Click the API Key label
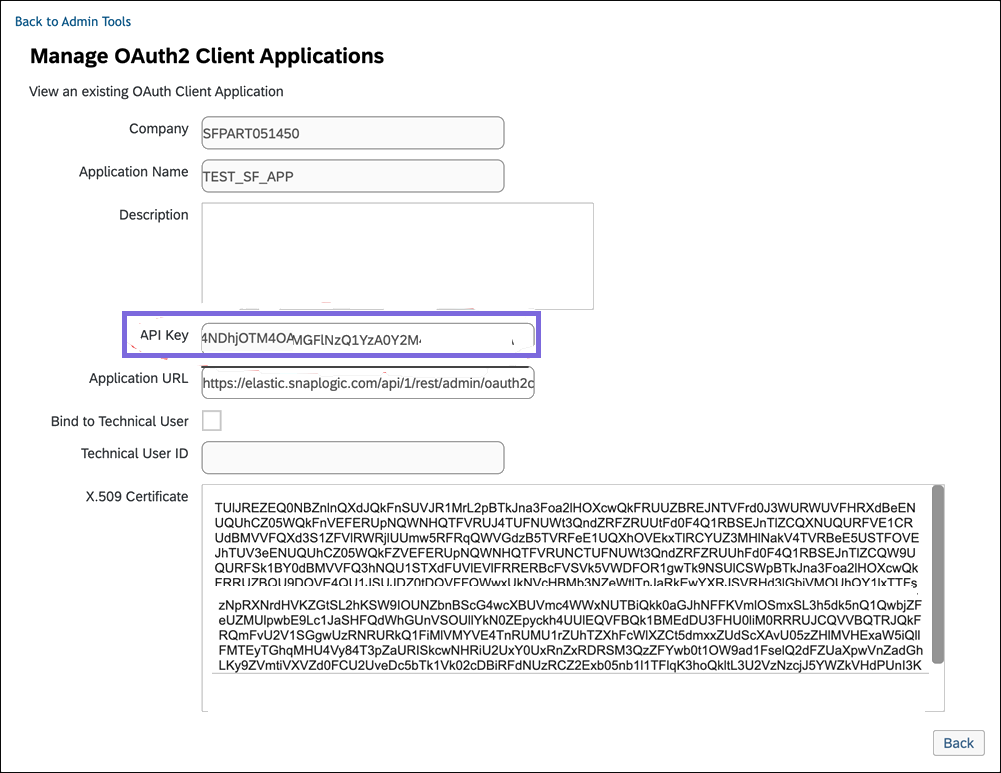 point(164,335)
